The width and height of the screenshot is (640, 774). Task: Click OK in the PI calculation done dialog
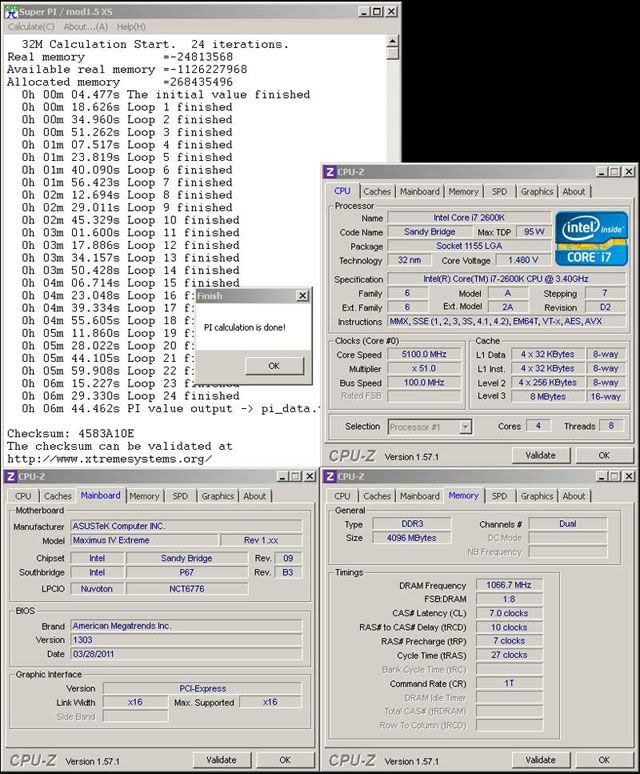point(274,366)
